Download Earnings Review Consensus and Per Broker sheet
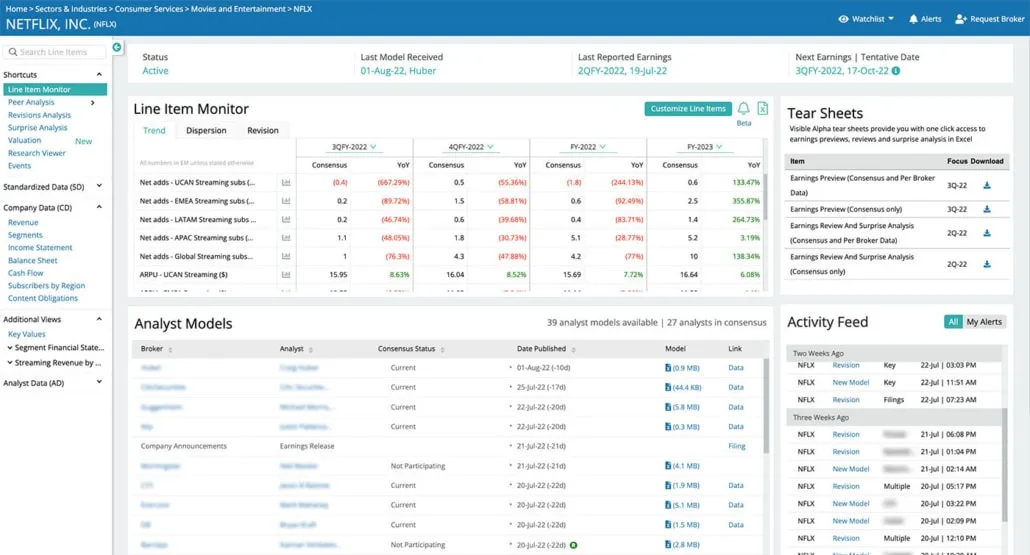Screen dimensions: 1030x555 [987, 233]
